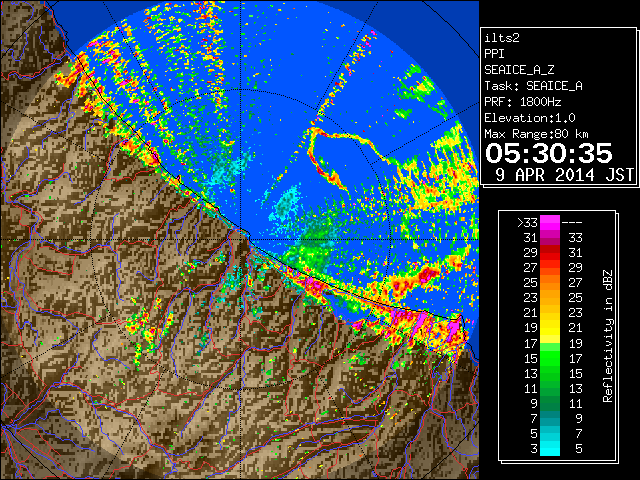Click the cyan color swatch at legend bottom

tap(550, 448)
